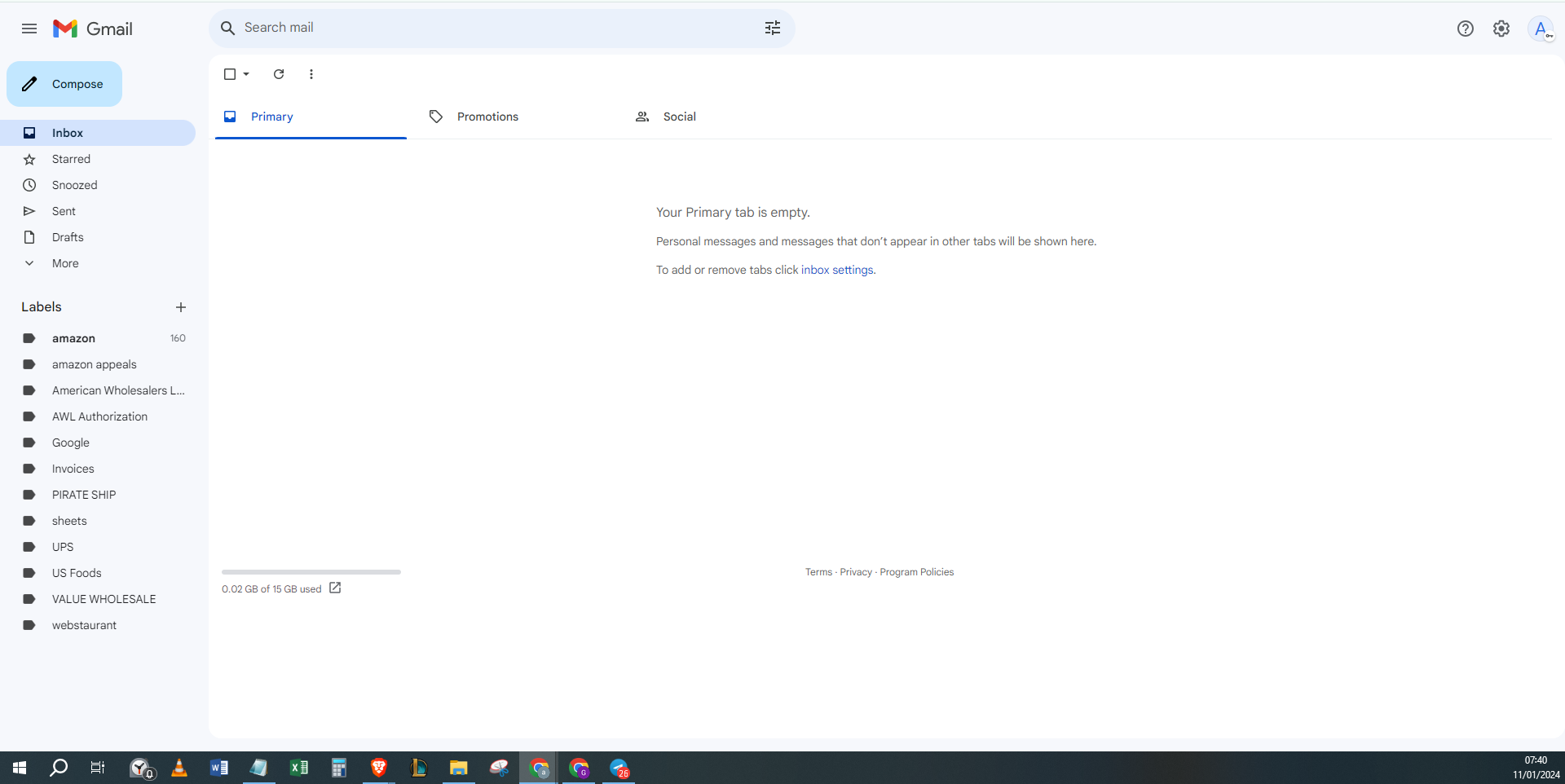
Task: Open storage management external link icon
Action: click(x=335, y=588)
